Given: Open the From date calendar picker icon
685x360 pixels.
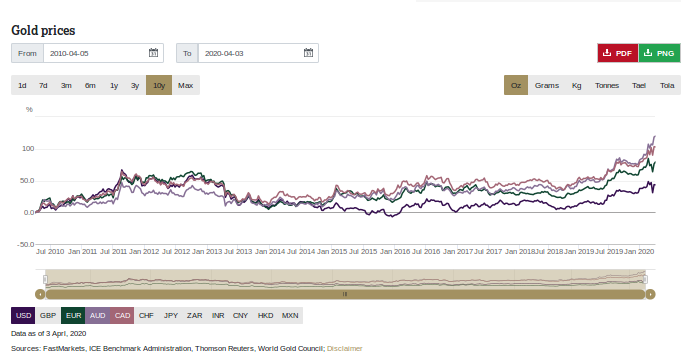Looking at the screenshot, I should pyautogui.click(x=153, y=53).
